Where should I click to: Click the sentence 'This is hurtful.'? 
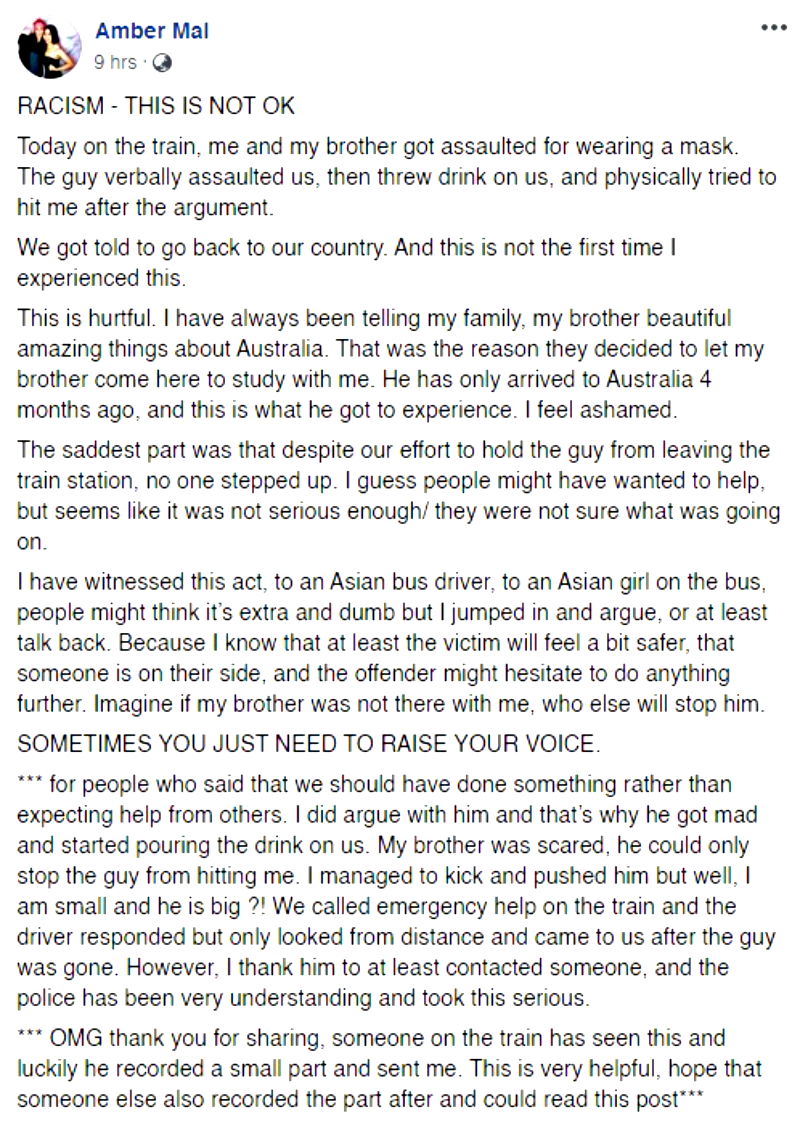[76, 318]
